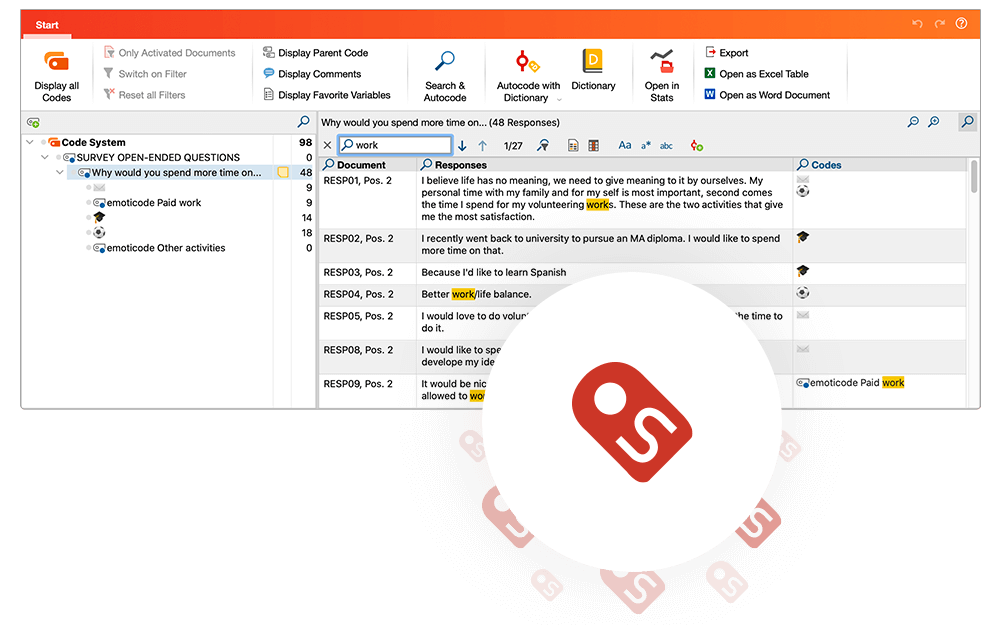Screen dimensions: 1000x625
Task: Click the responses table vertical scrollbar
Action: point(974,177)
